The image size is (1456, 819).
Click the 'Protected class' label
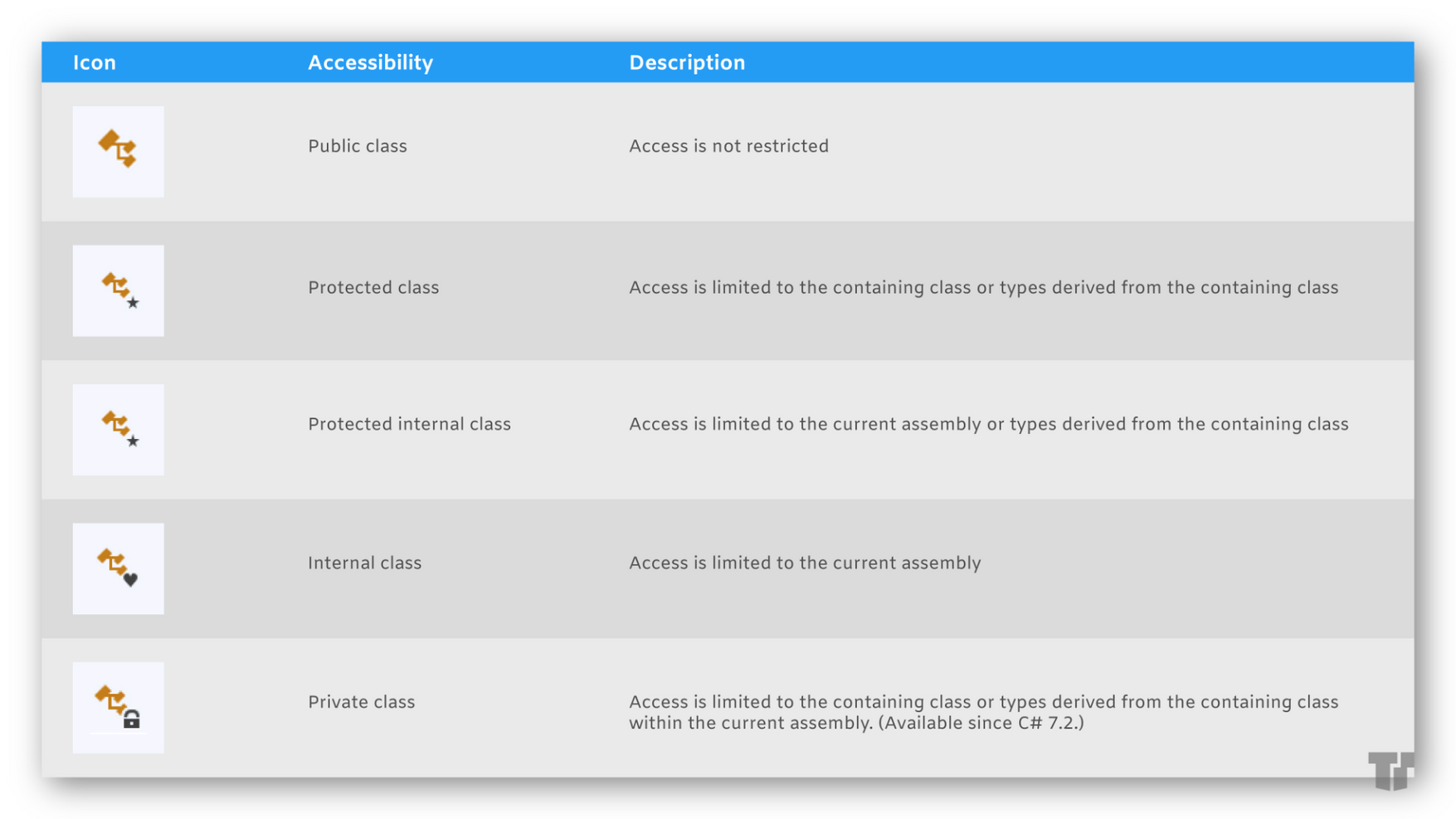point(373,287)
